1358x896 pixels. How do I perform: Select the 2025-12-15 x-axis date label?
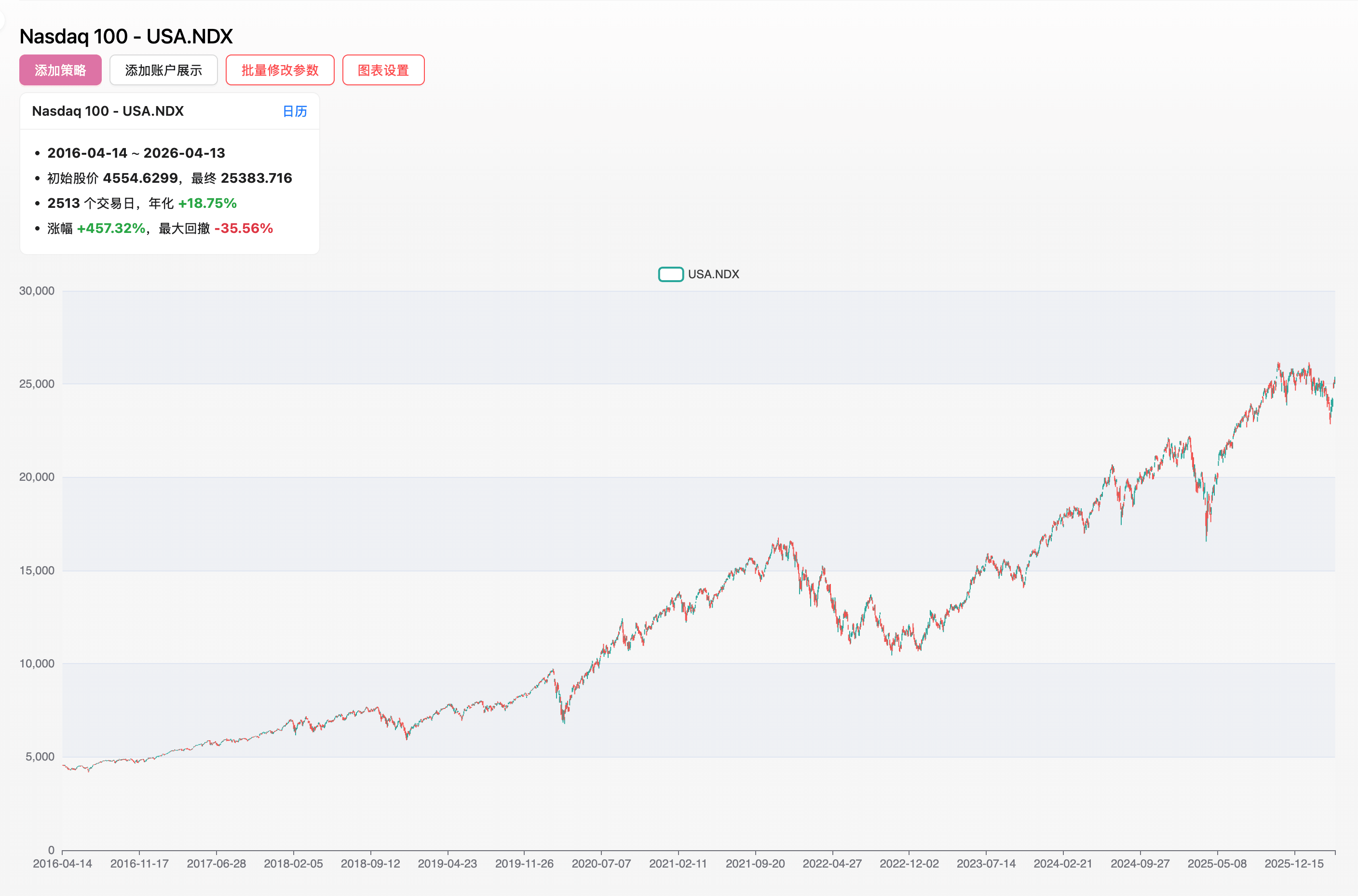pos(1293,863)
